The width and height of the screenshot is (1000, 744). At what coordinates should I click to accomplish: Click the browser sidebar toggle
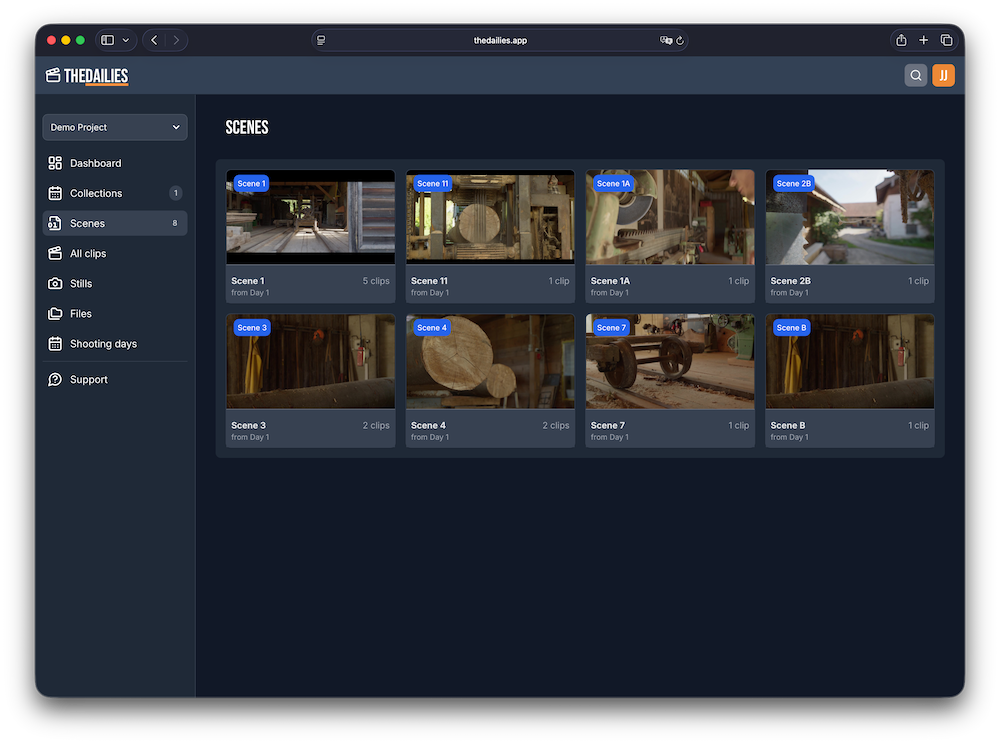coord(107,40)
